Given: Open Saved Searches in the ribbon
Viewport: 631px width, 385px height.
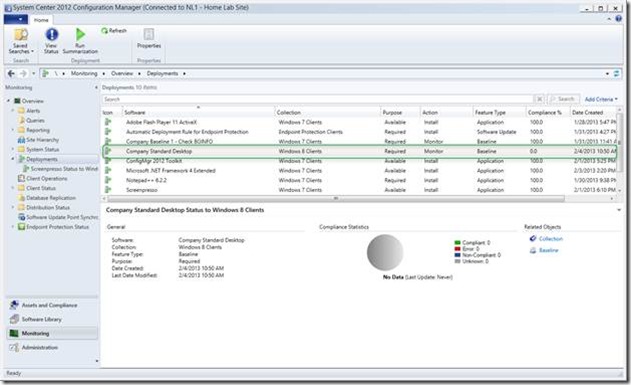Looking at the screenshot, I should point(21,41).
